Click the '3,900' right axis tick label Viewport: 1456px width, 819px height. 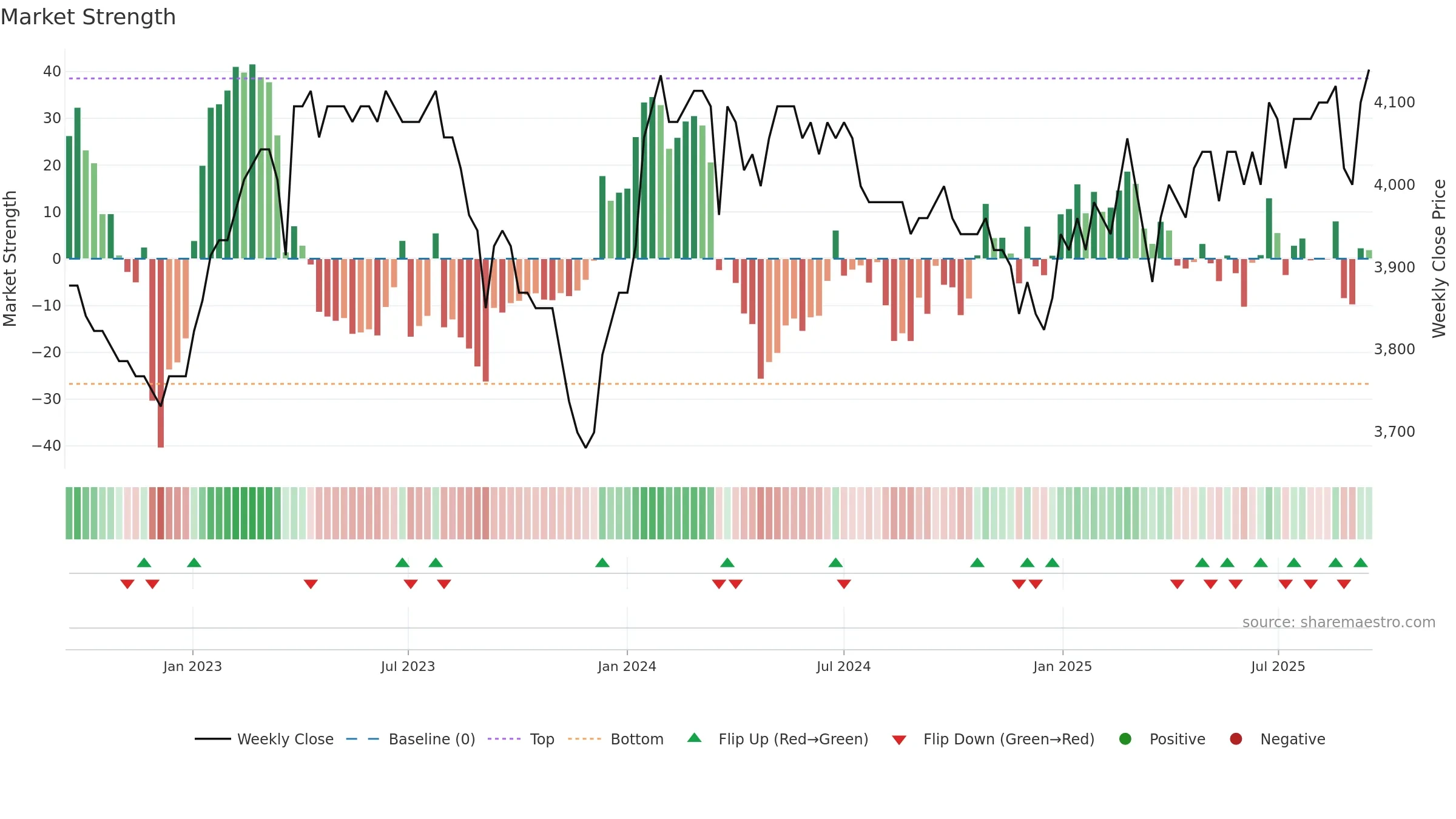pos(1394,268)
